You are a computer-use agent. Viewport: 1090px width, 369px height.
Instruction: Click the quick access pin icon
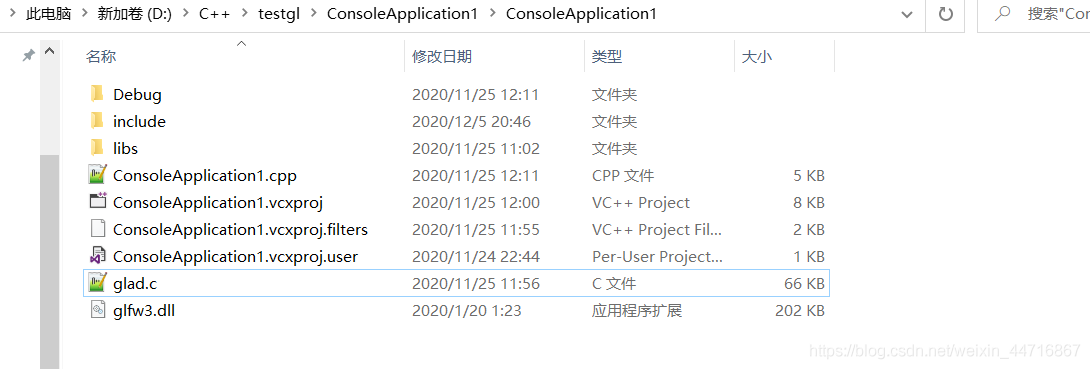coord(29,55)
